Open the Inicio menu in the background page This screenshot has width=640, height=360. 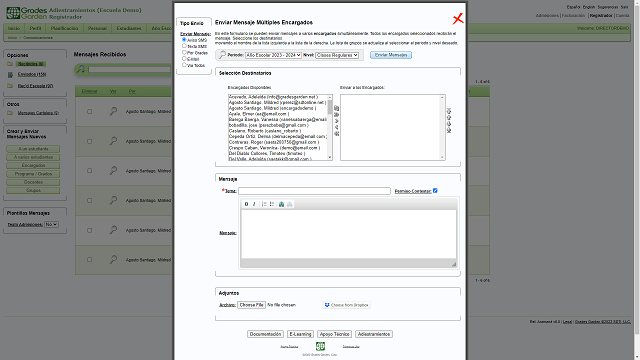(14, 28)
